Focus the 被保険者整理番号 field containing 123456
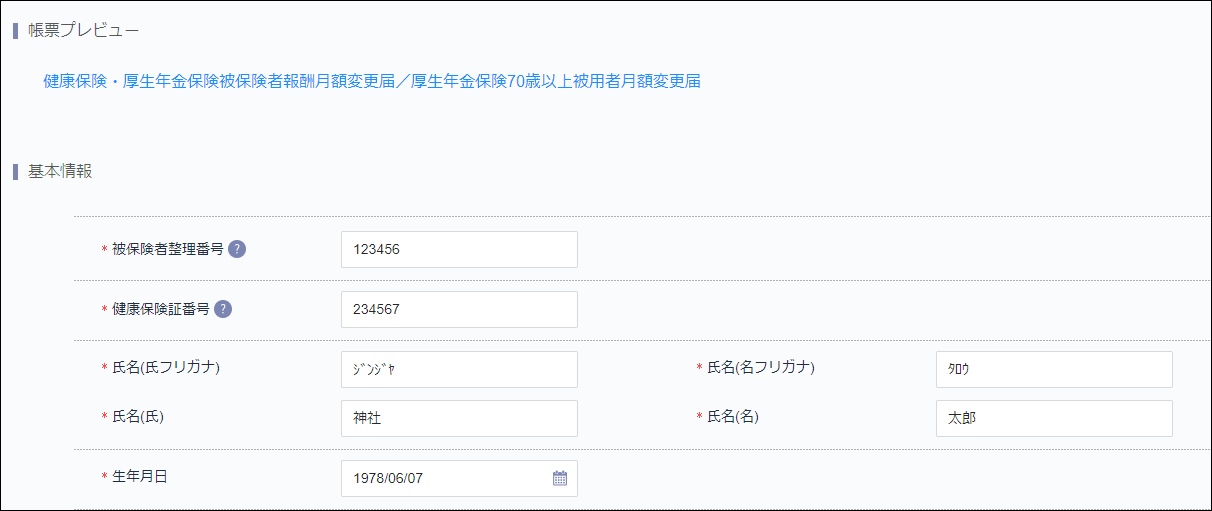Viewport: 1212px width, 511px height. [x=459, y=250]
